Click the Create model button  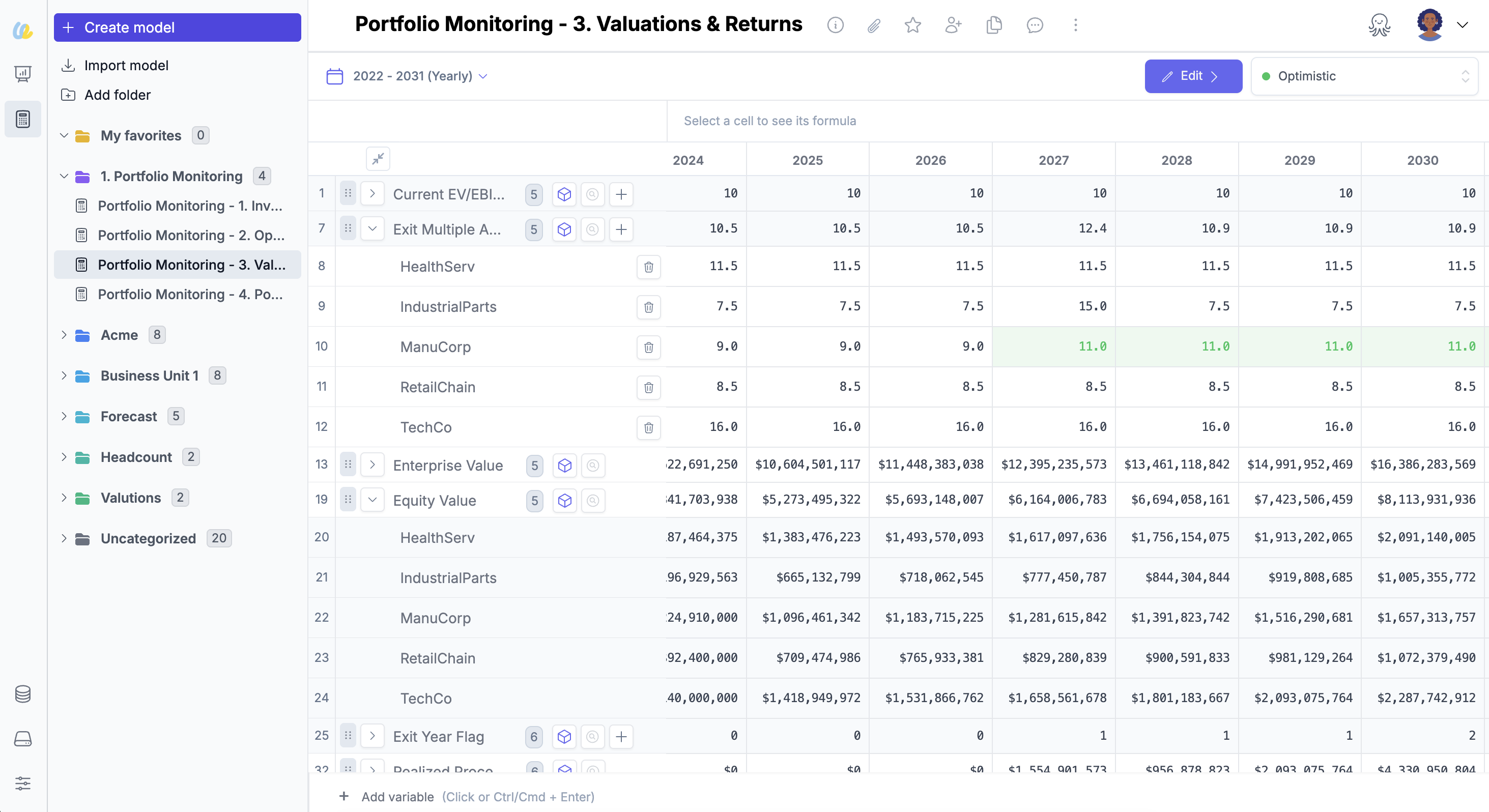(177, 27)
